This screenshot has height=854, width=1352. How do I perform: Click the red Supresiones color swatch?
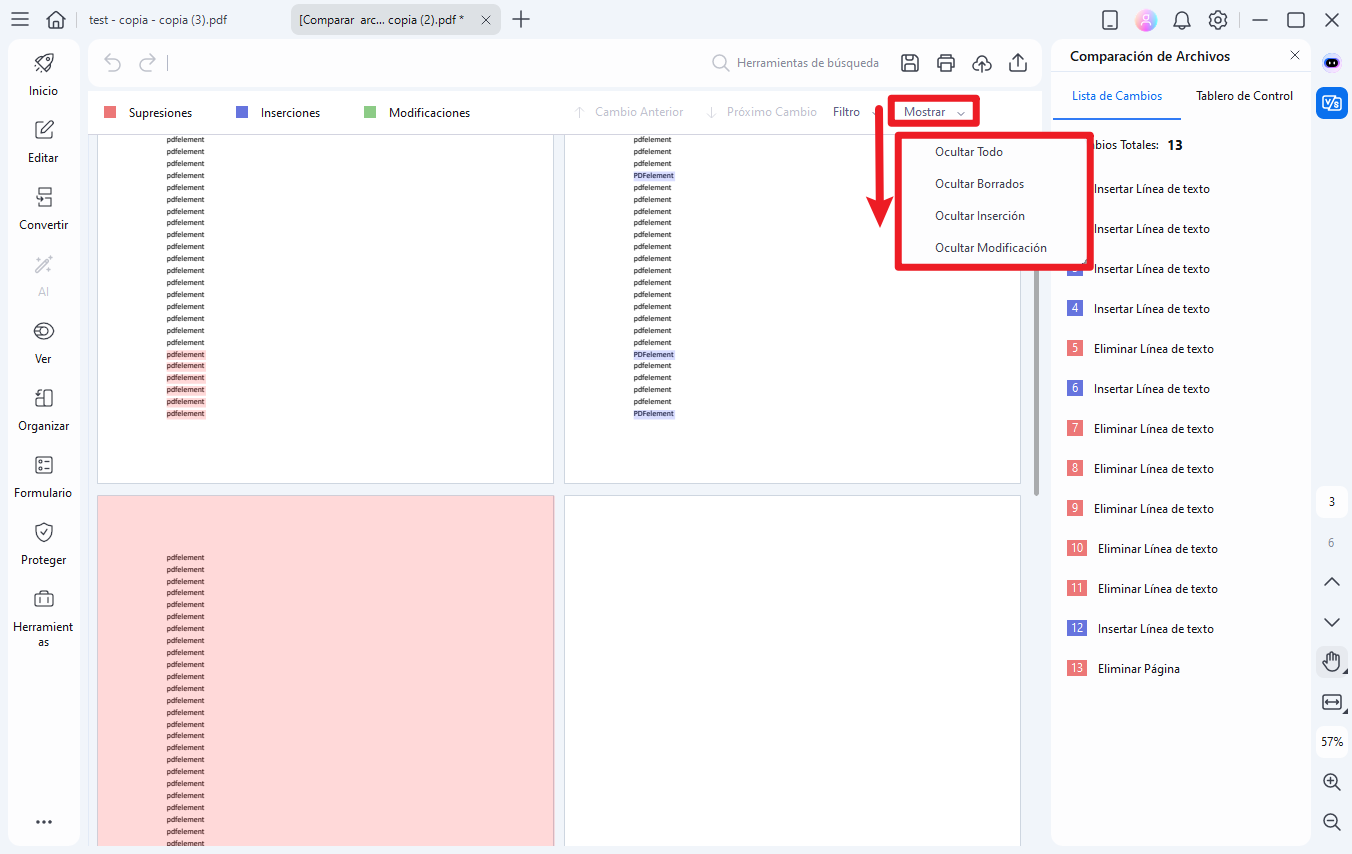click(x=111, y=113)
